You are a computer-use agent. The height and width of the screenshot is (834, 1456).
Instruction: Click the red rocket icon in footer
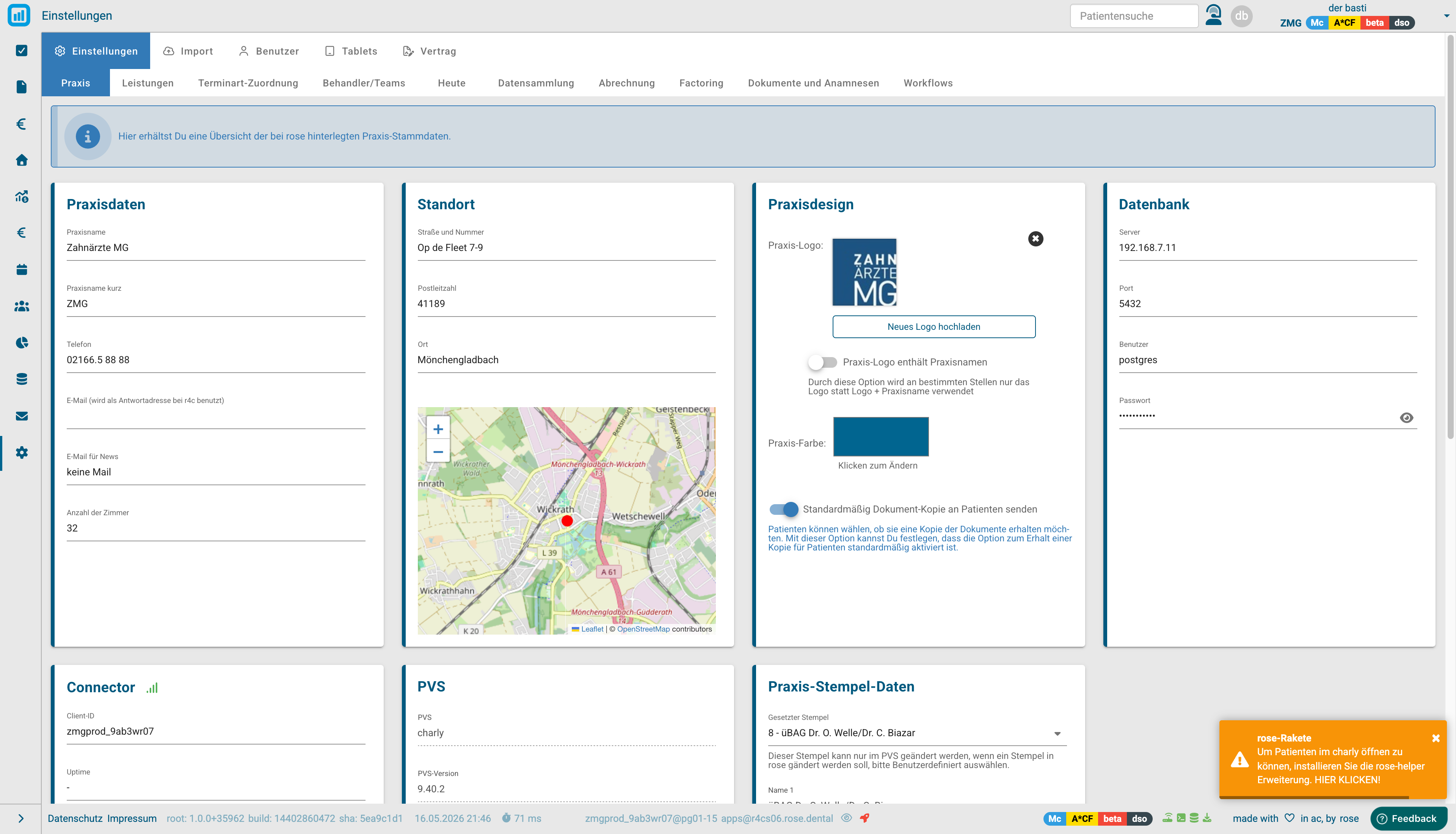pyautogui.click(x=865, y=818)
